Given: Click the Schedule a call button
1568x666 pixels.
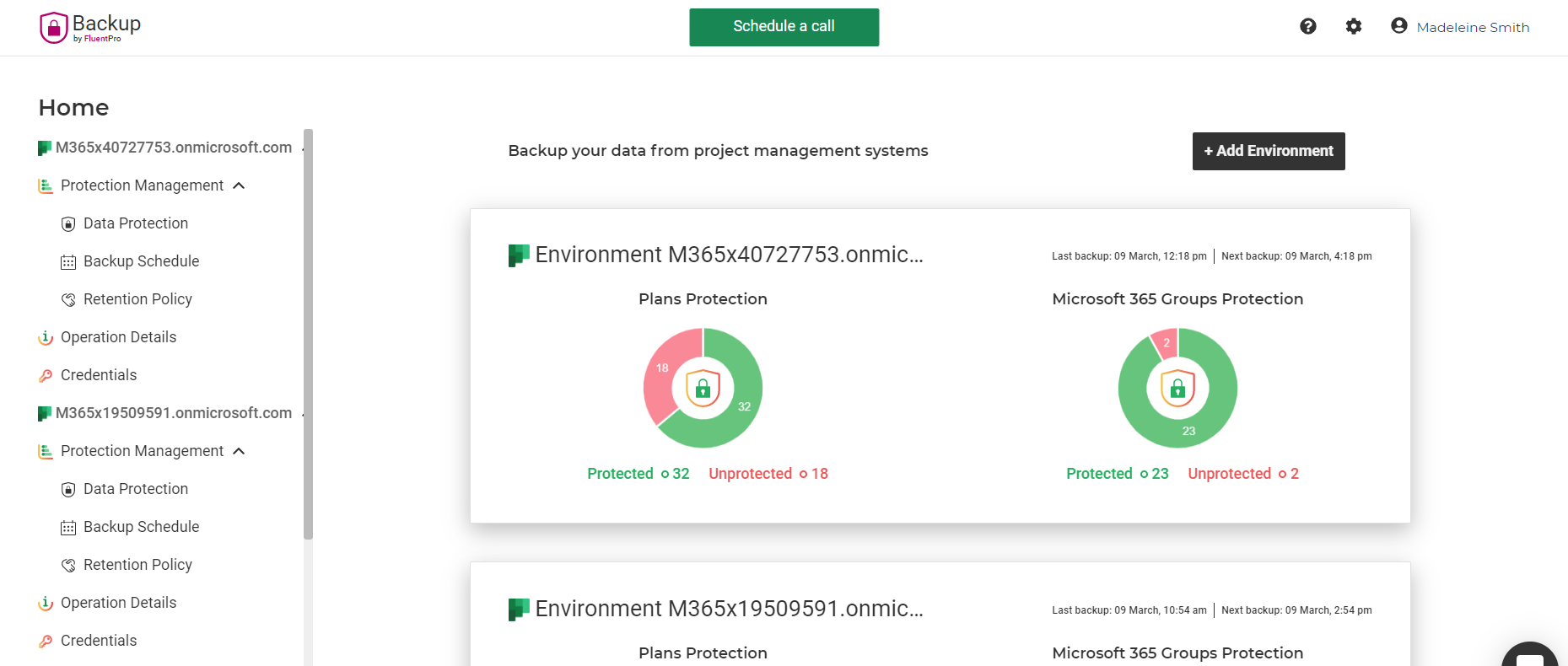Looking at the screenshot, I should click(x=784, y=27).
